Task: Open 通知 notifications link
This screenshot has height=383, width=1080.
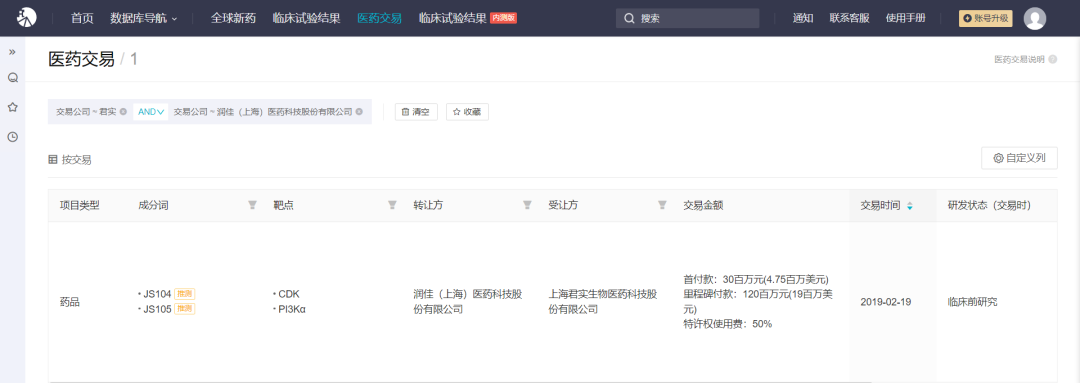Action: click(803, 19)
